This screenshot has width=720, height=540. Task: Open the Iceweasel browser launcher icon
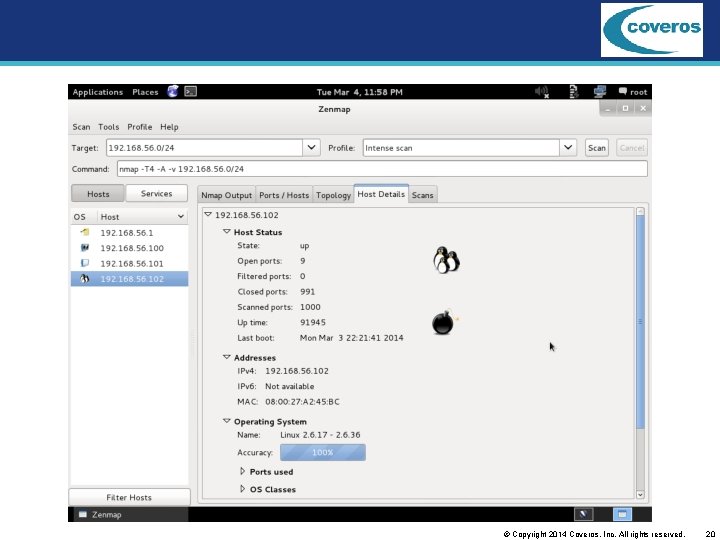(173, 91)
